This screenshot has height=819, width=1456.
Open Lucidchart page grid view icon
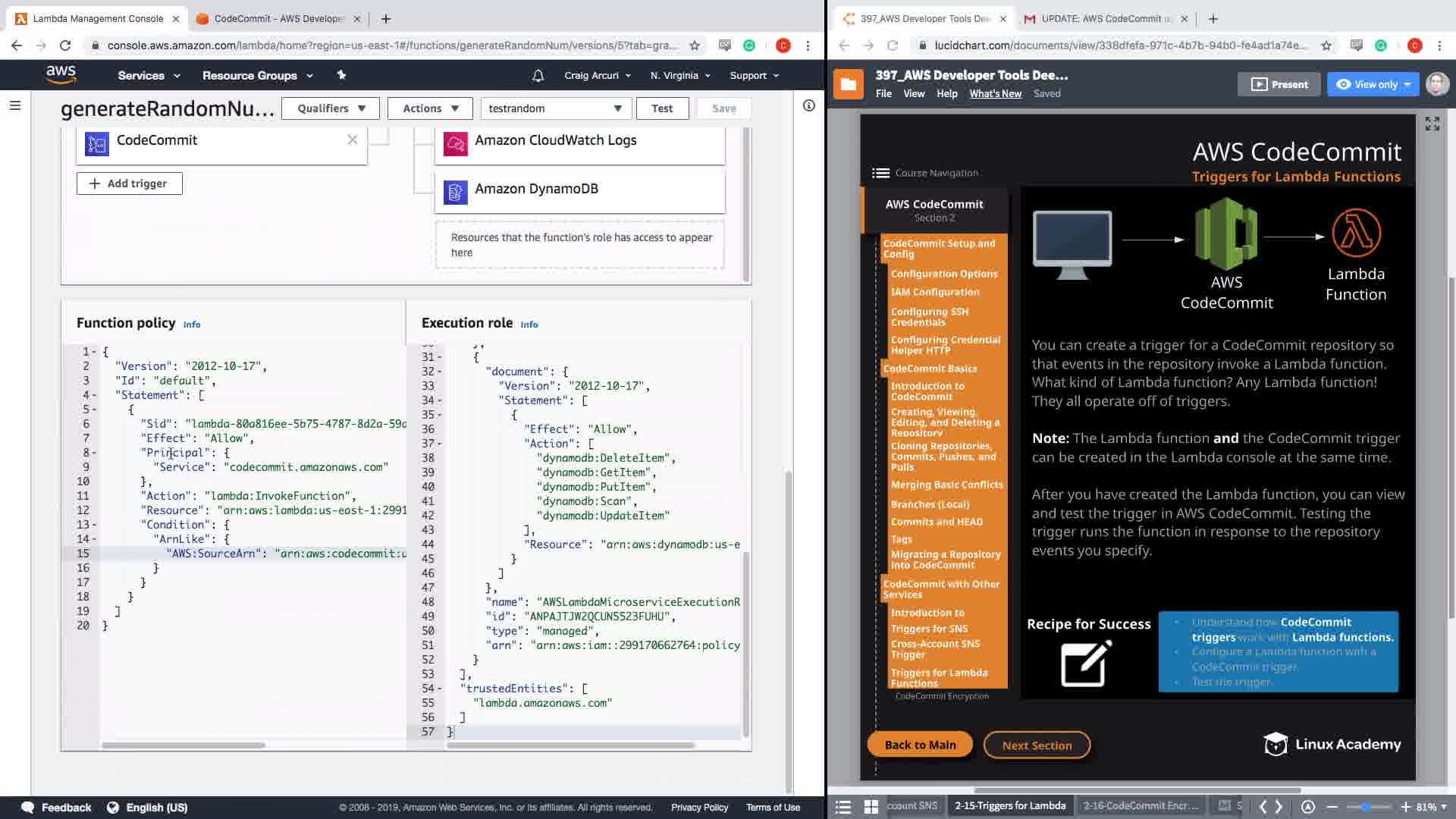[871, 806]
